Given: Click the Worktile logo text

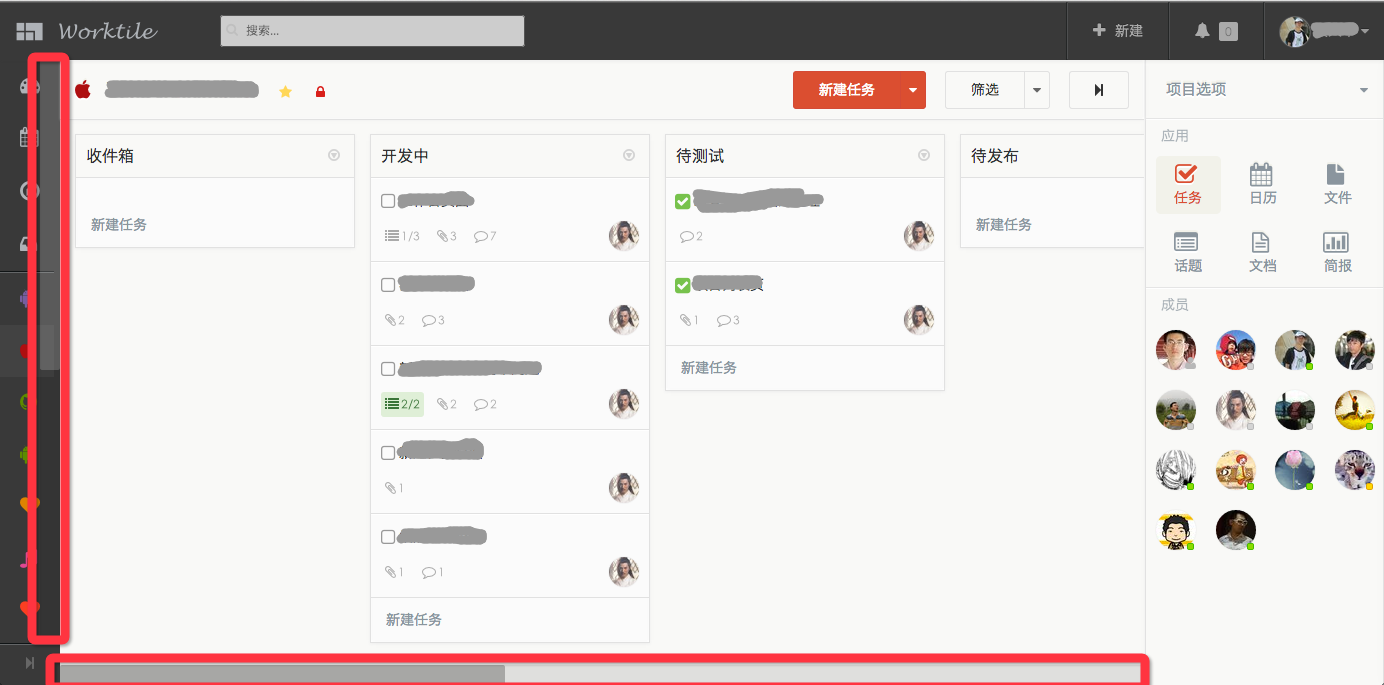Looking at the screenshot, I should [108, 31].
